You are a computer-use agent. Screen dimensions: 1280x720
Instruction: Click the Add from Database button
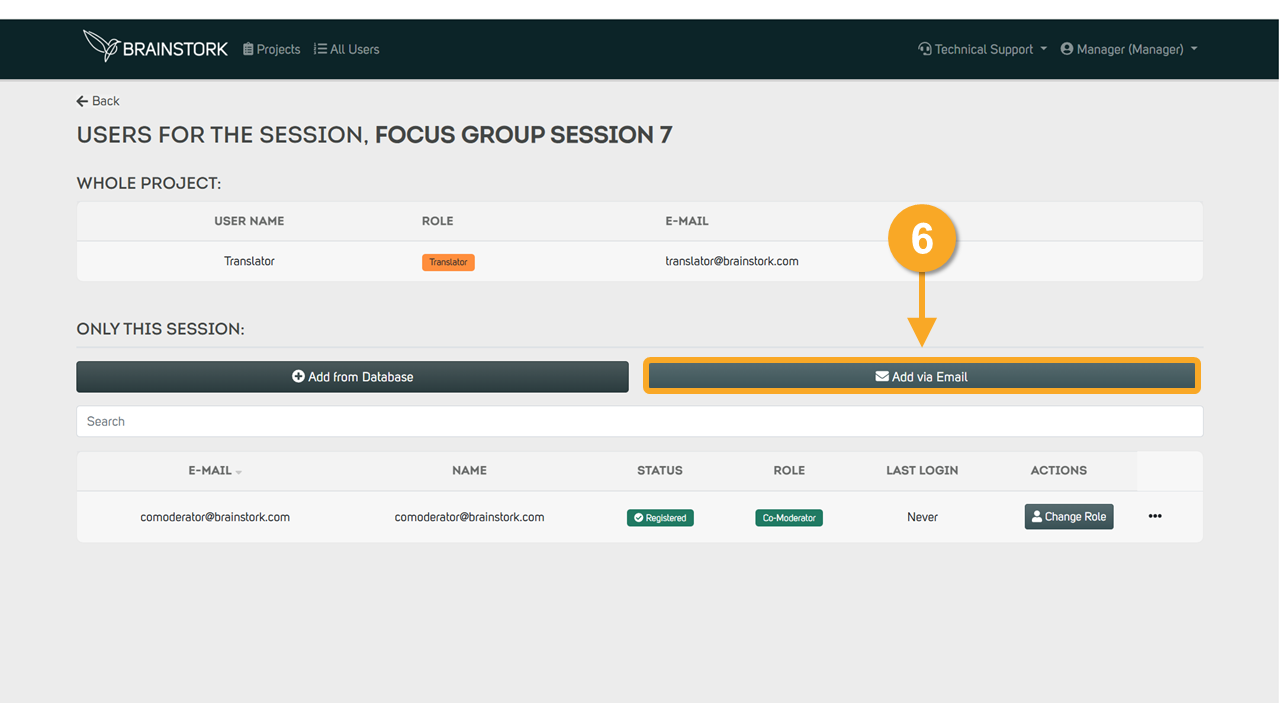352,377
